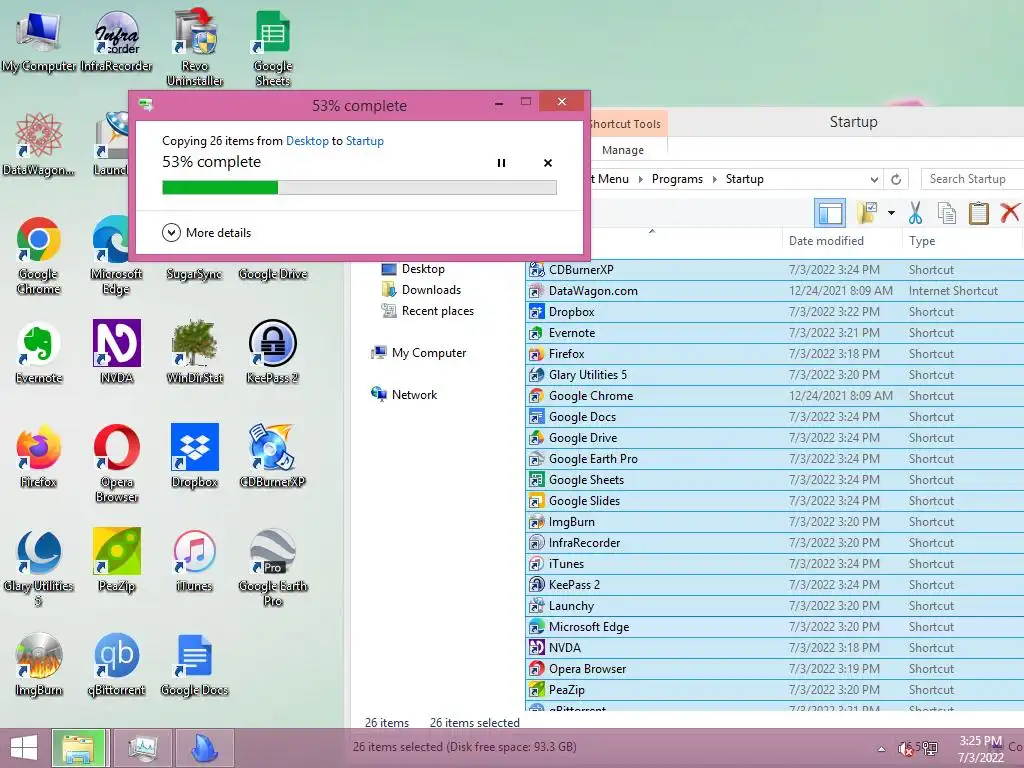Open the Windows Start button

tap(24, 748)
